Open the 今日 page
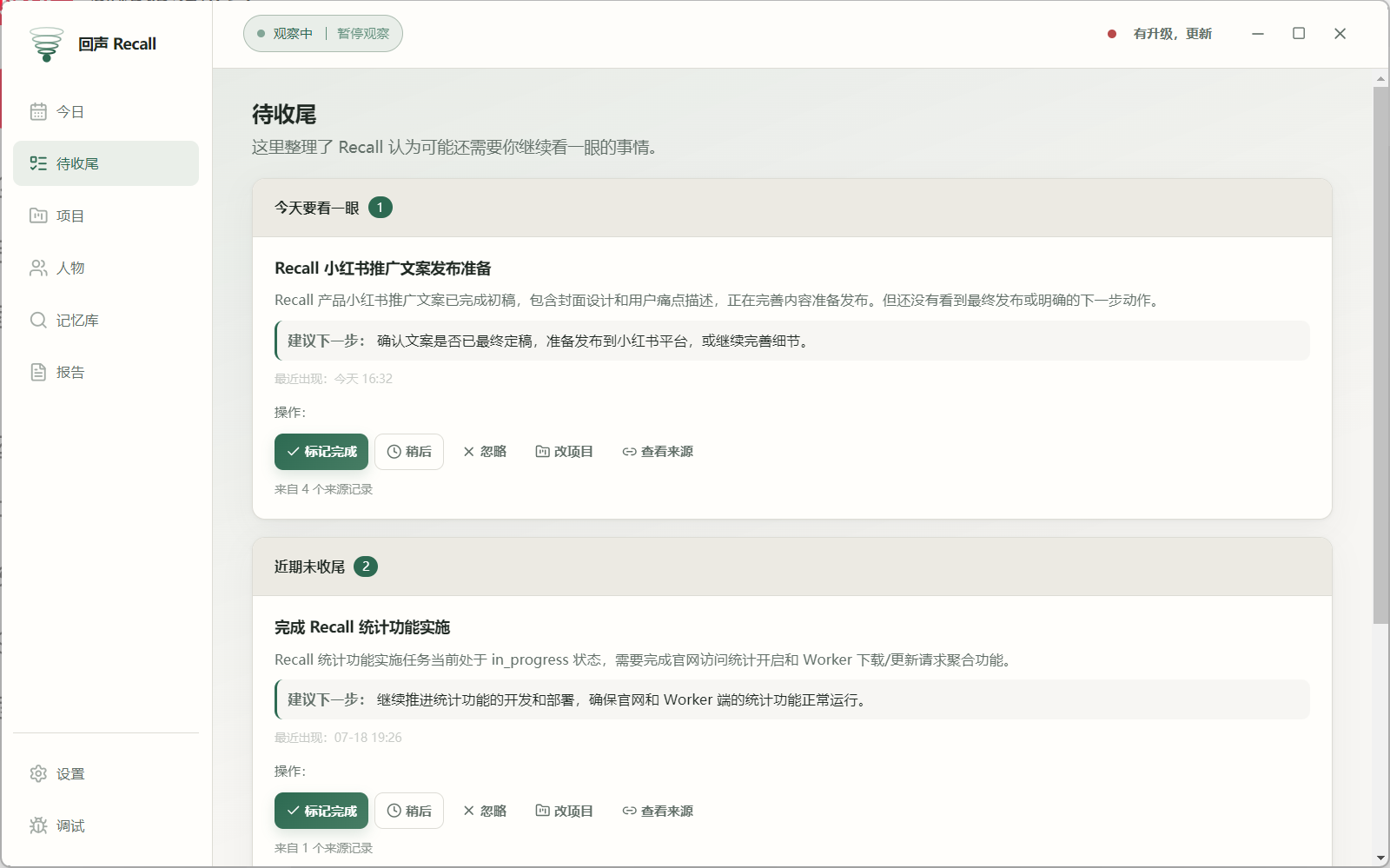1390x868 pixels. click(106, 111)
